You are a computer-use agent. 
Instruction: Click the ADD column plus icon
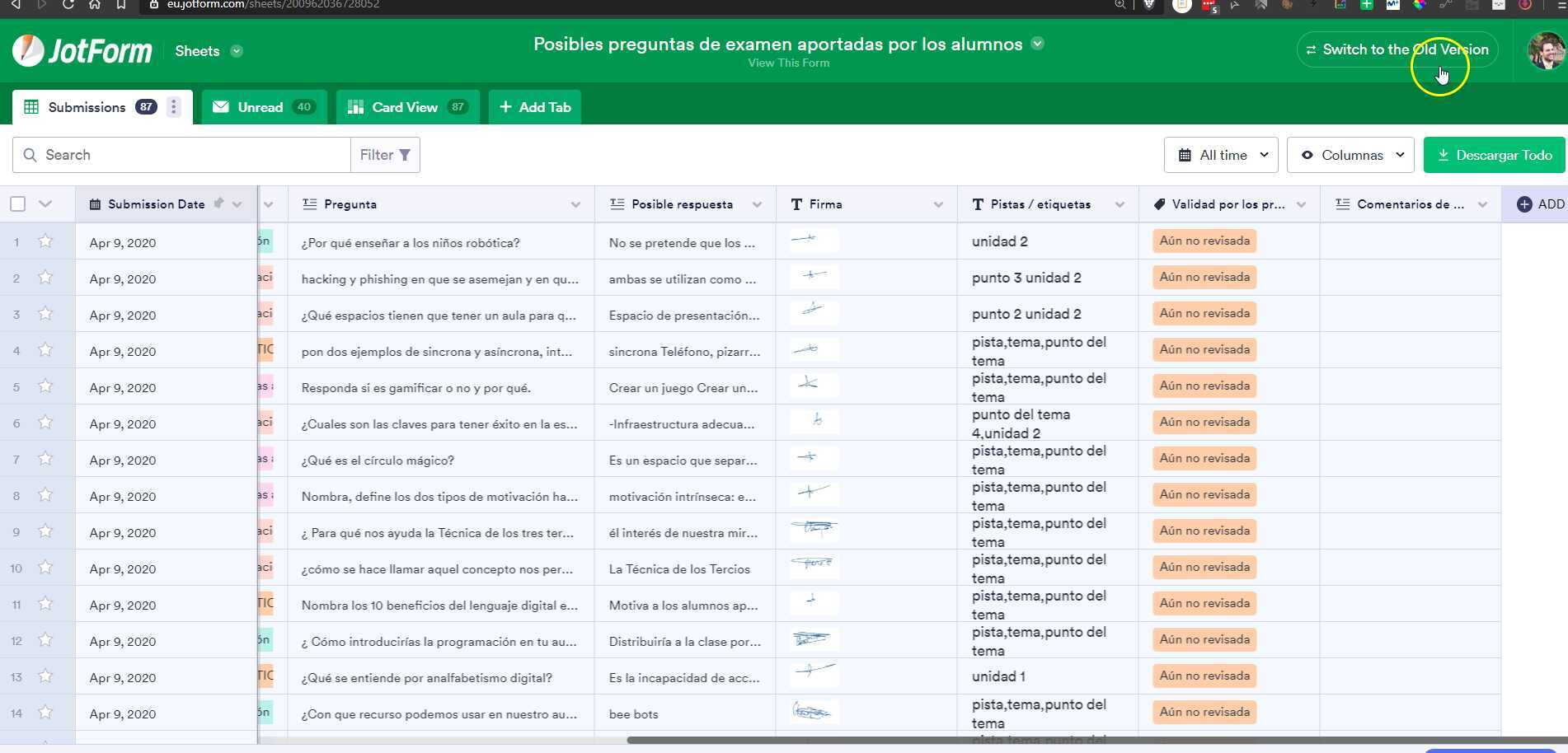[1523, 203]
